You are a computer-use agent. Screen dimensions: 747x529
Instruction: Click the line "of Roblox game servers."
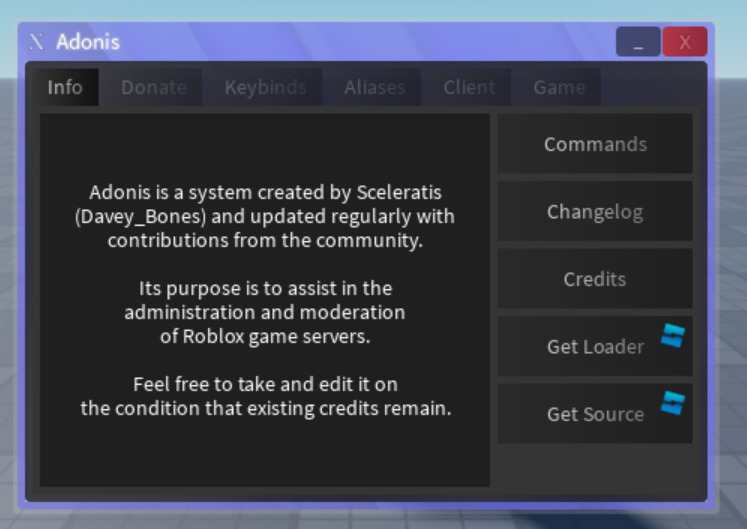coord(265,336)
